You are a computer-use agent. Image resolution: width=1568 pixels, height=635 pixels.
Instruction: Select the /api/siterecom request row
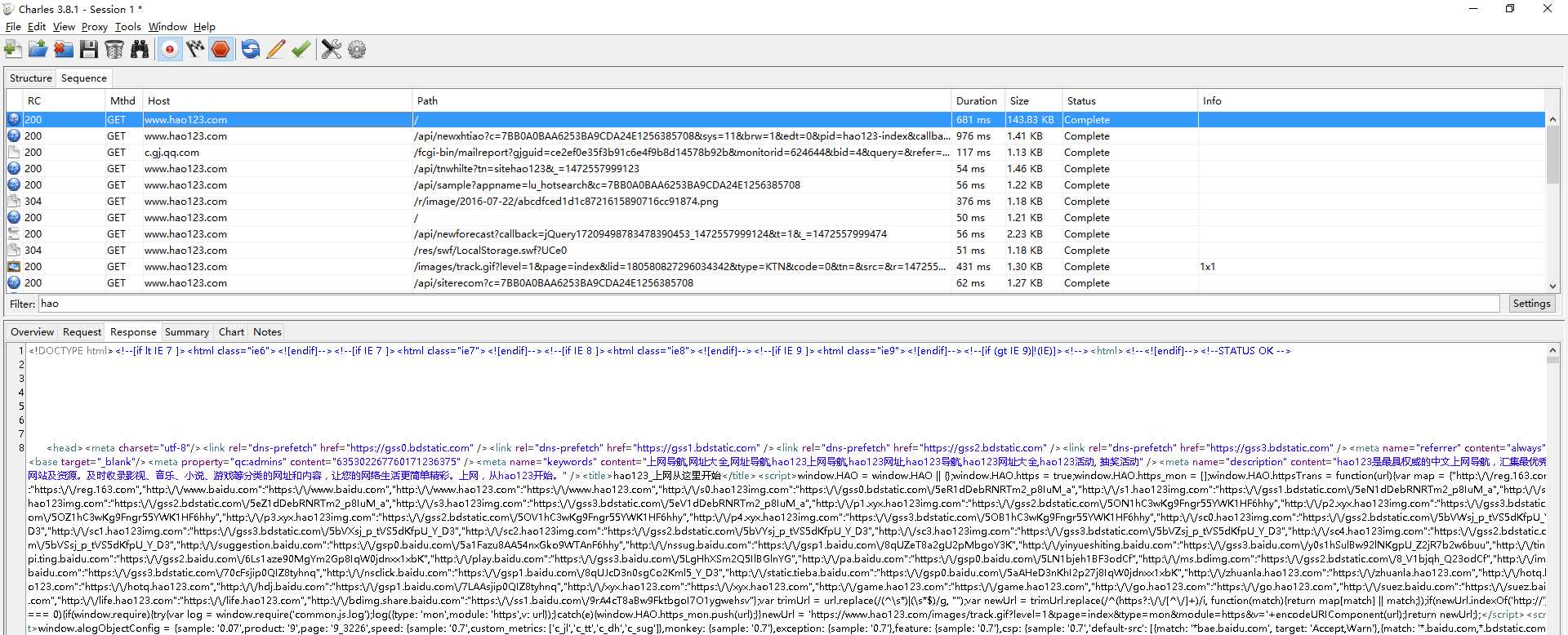[x=775, y=283]
